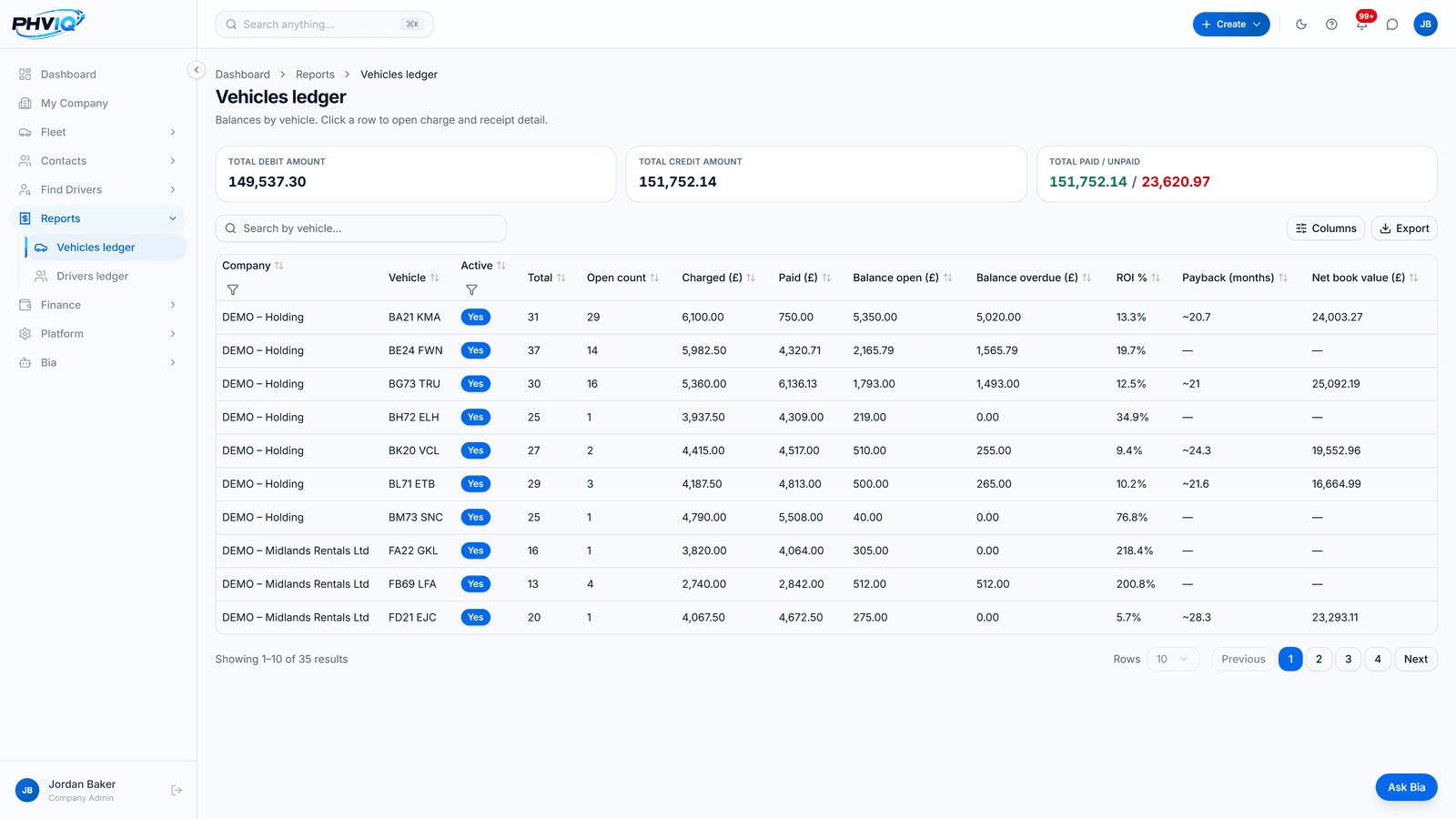Open the FA22 GKL vehicle row

point(826,551)
